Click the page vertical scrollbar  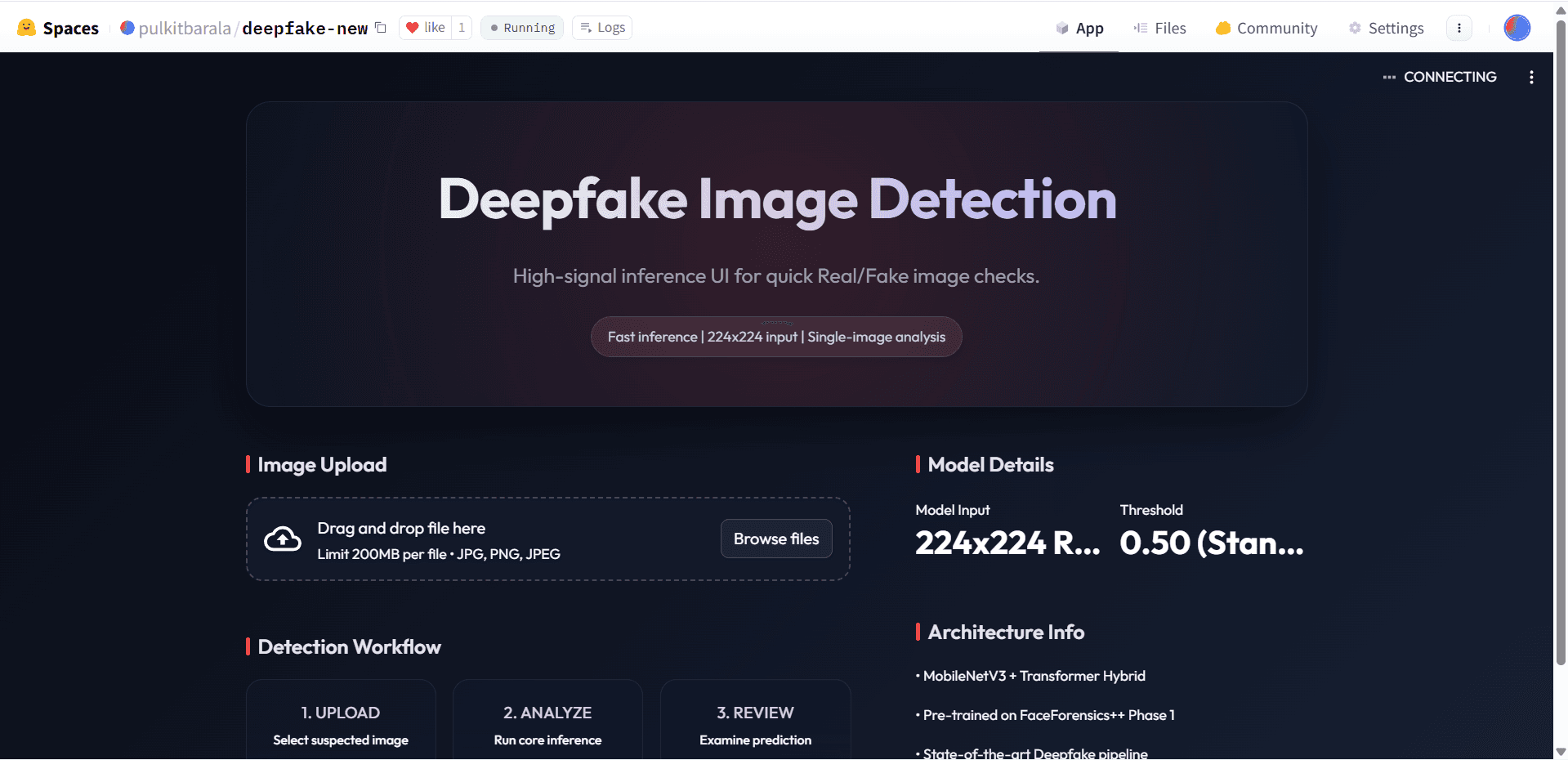1561,343
